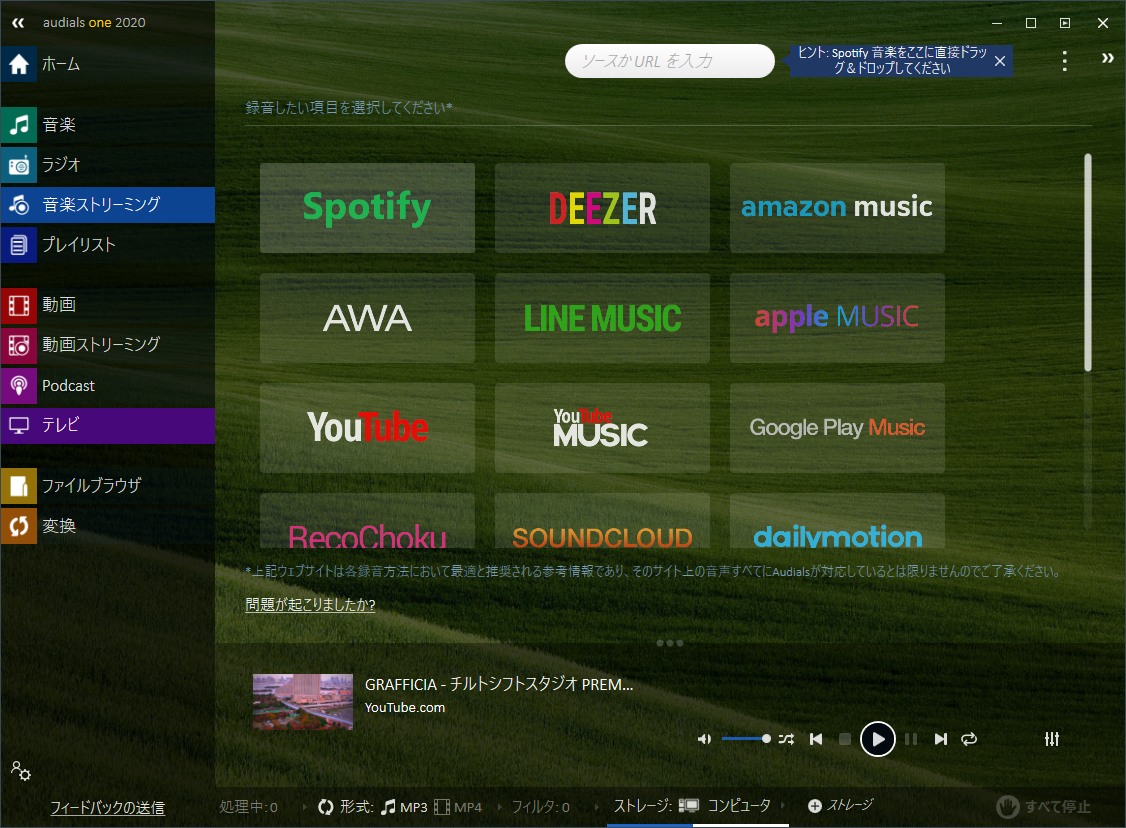Screen dimensions: 1126x828
Task: Click the MP4 video format
Action: coord(458,807)
